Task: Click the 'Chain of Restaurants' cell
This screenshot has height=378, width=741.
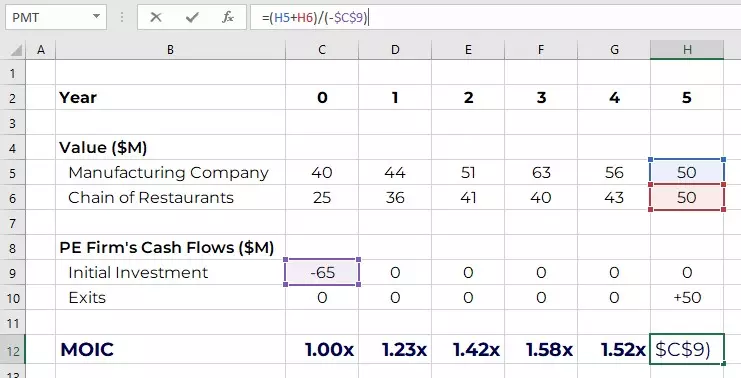Action: [x=170, y=198]
